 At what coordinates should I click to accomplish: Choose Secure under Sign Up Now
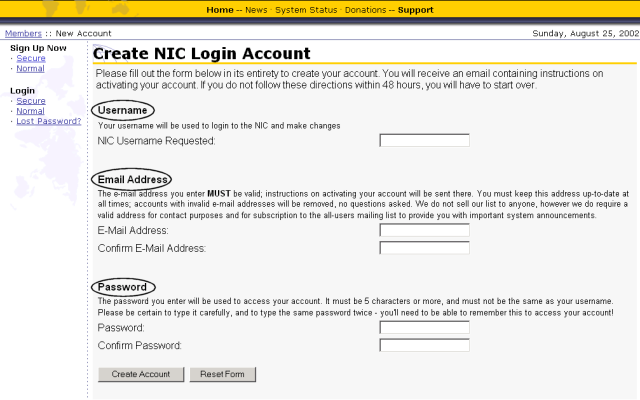[x=30, y=58]
